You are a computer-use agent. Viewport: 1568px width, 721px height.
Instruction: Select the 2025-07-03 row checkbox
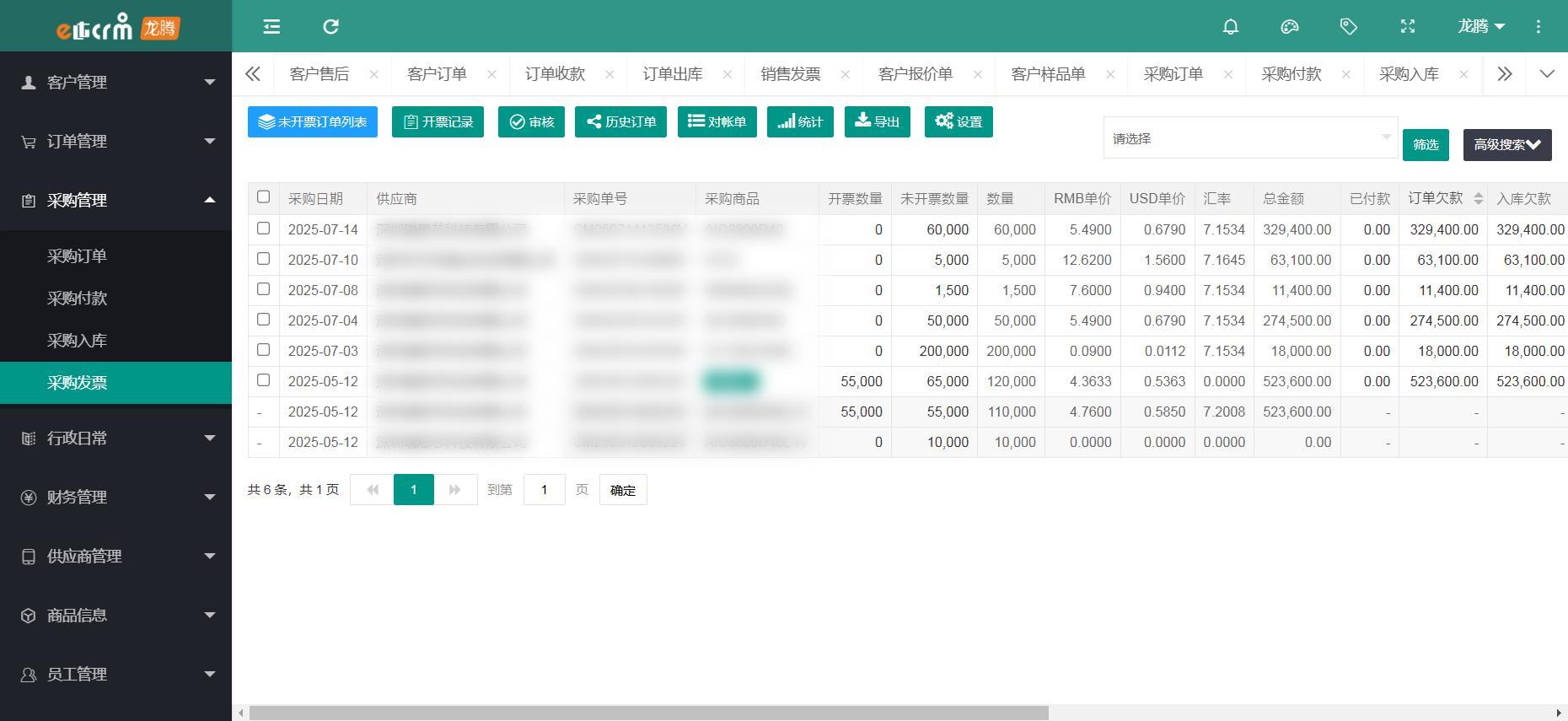pyautogui.click(x=264, y=350)
